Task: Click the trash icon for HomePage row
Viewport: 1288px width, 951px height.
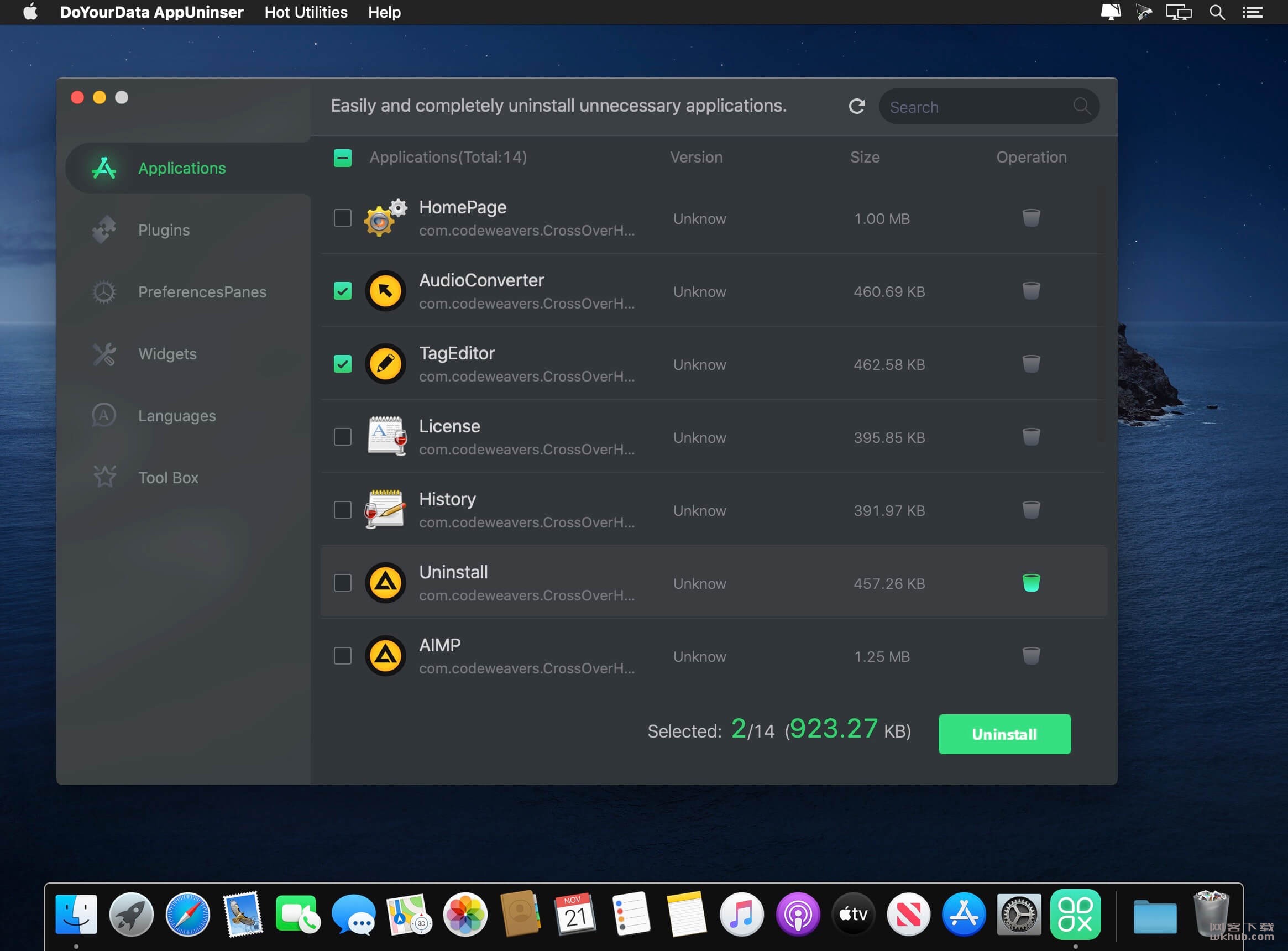Action: 1031,218
